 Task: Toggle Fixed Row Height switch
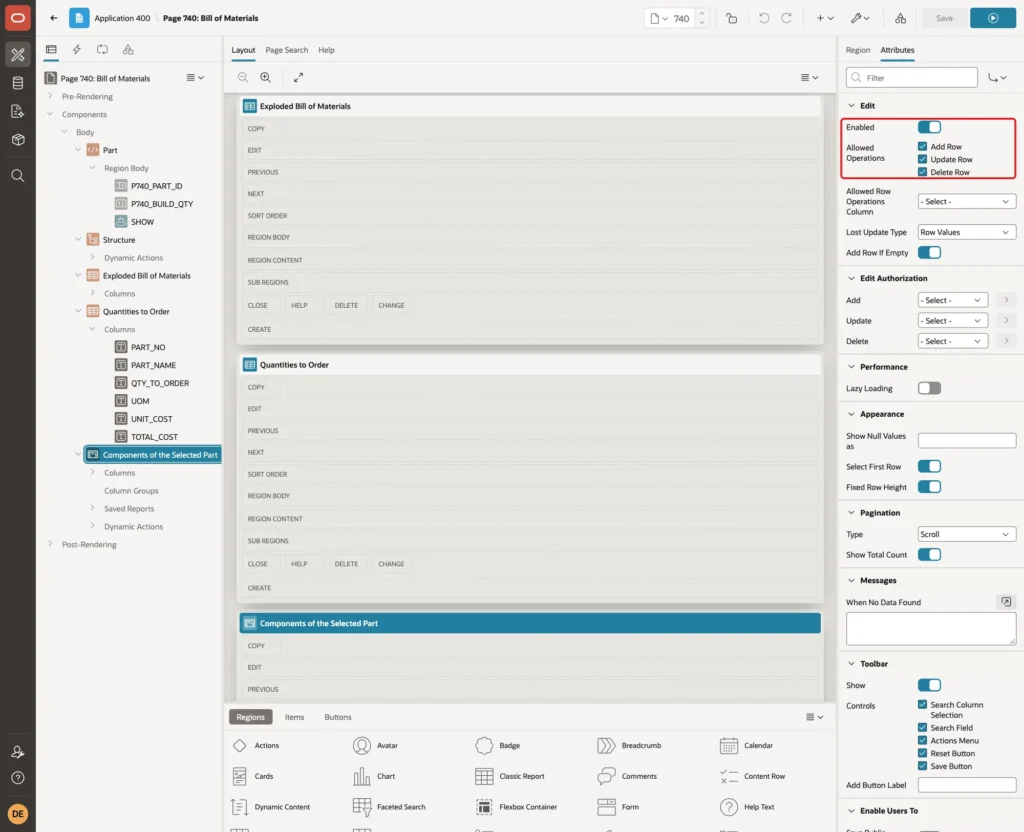tap(929, 487)
